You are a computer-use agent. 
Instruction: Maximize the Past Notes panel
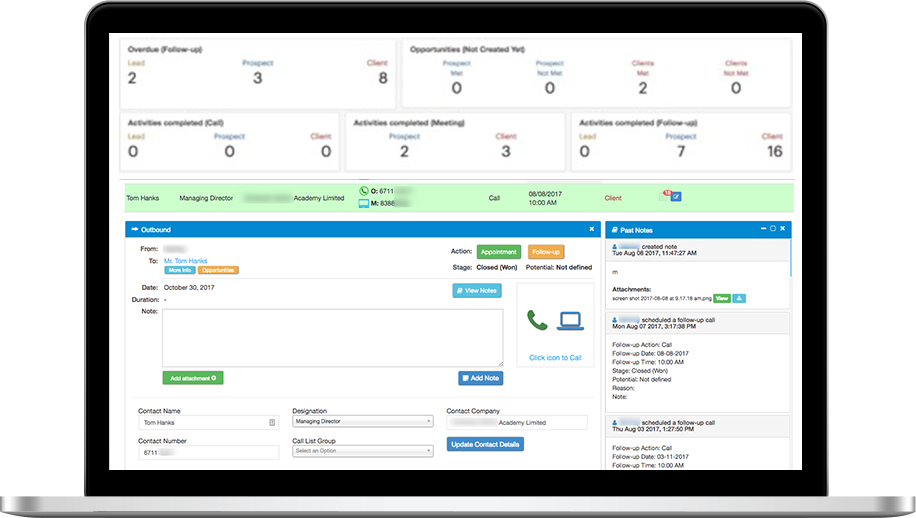[772, 229]
